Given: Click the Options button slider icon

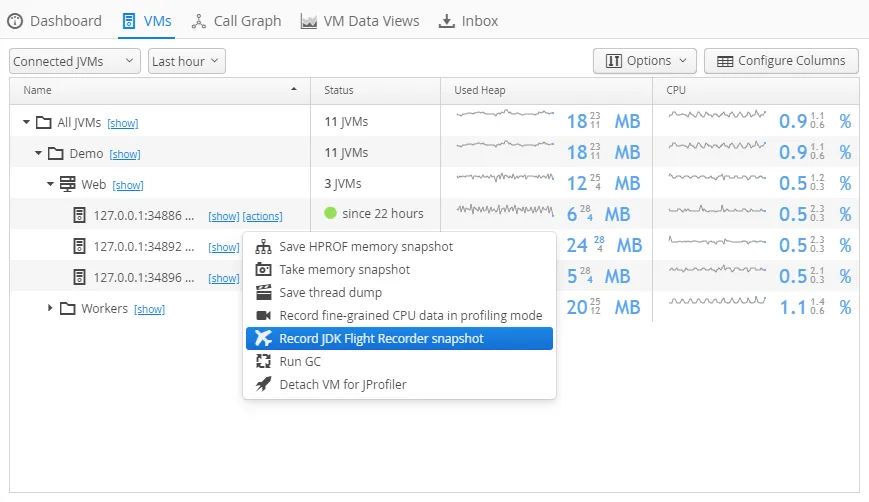Looking at the screenshot, I should point(614,61).
